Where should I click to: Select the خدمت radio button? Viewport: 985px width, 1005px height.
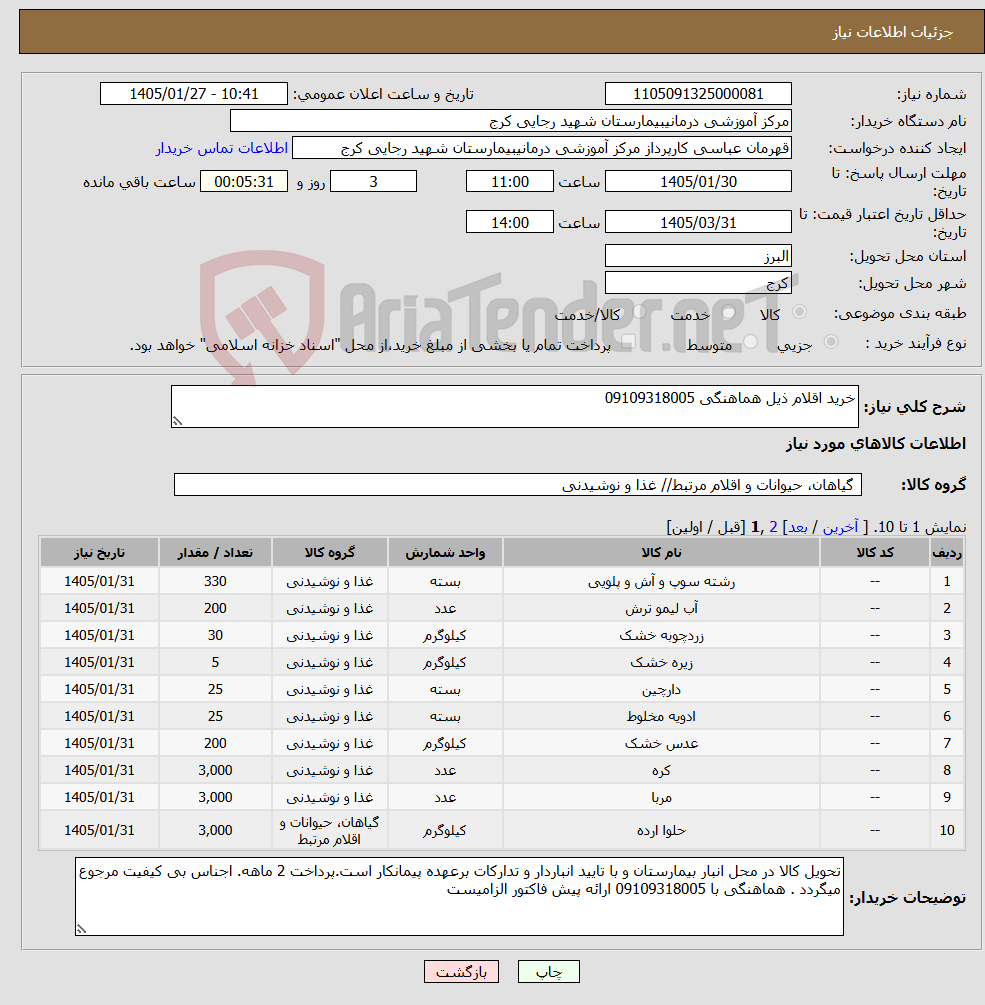click(728, 312)
